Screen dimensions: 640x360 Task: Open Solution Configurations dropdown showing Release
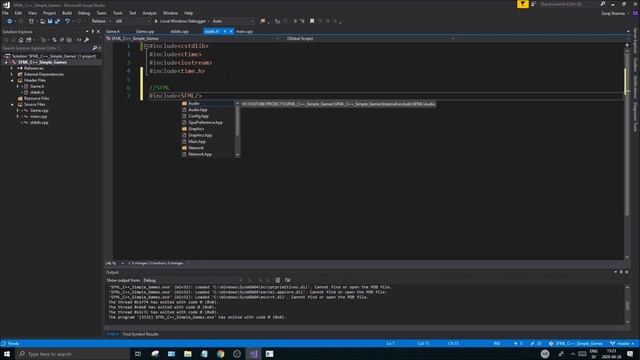coord(101,21)
